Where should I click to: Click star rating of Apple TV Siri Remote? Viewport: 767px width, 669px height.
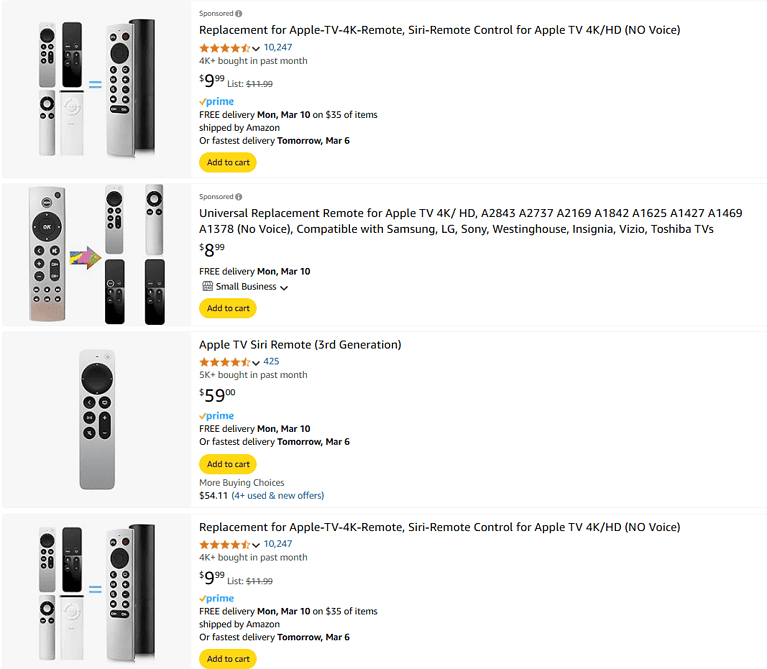point(224,362)
